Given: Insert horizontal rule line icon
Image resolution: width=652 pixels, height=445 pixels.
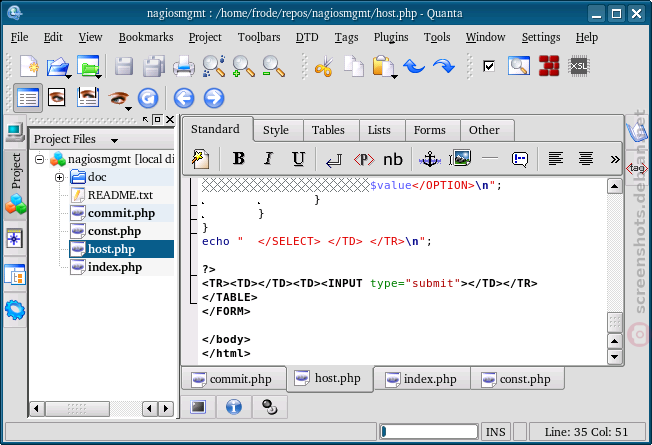Looking at the screenshot, I should 490,158.
